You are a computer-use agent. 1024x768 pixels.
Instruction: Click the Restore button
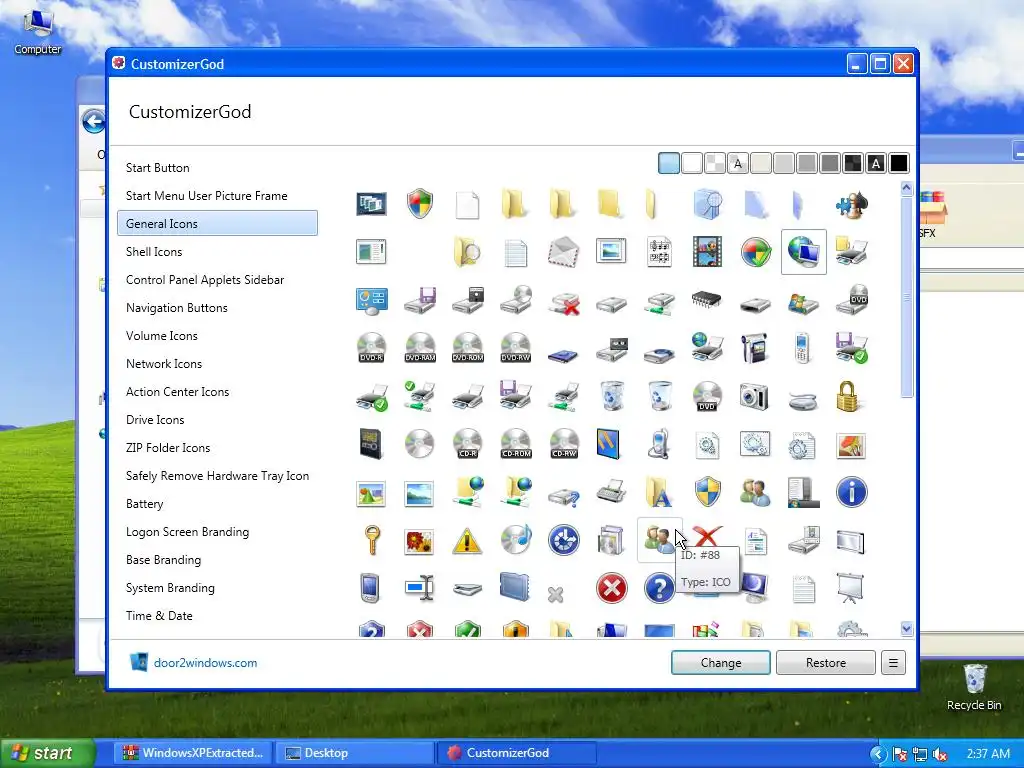tap(825, 662)
